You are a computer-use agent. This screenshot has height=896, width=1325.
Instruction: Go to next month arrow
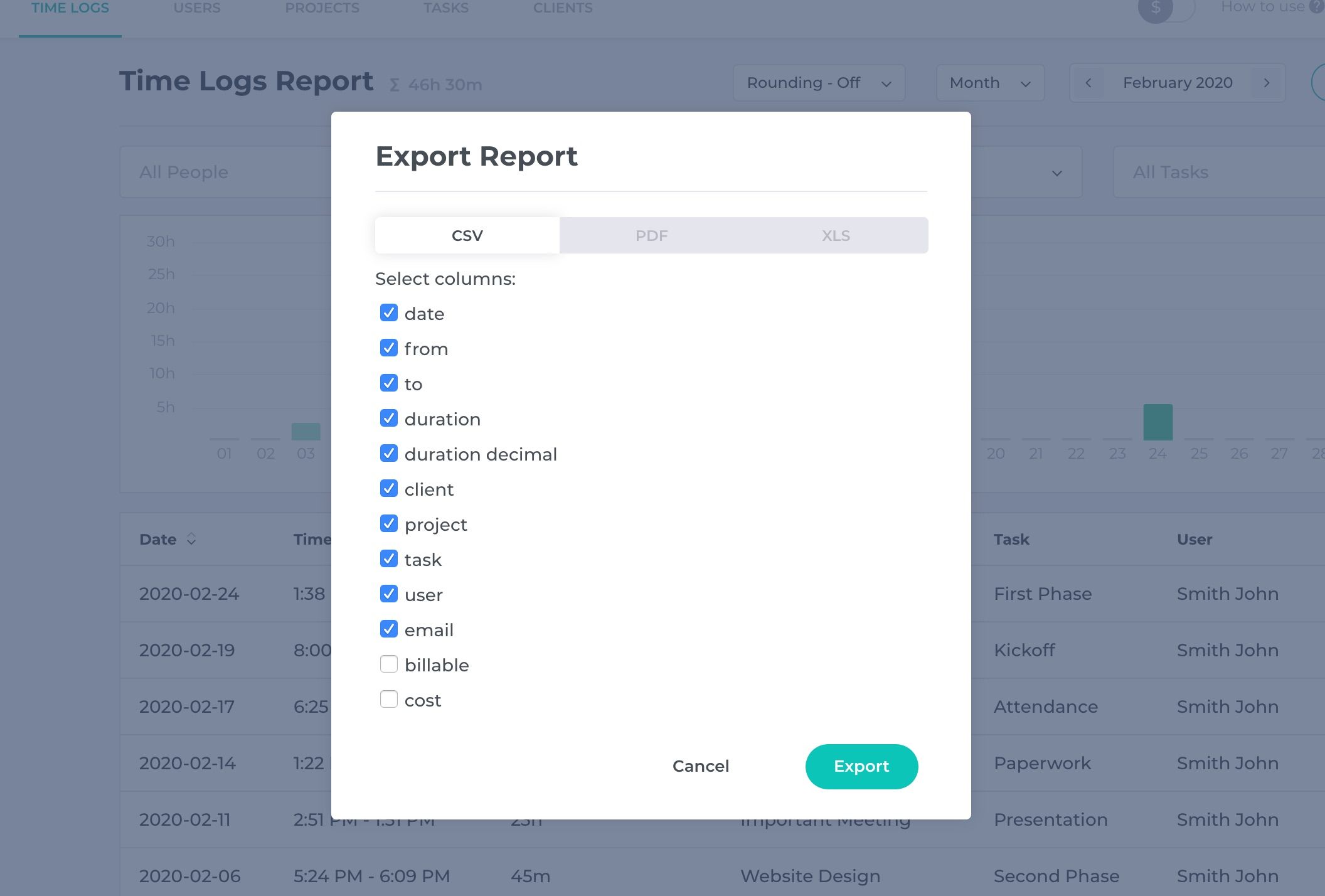1267,83
